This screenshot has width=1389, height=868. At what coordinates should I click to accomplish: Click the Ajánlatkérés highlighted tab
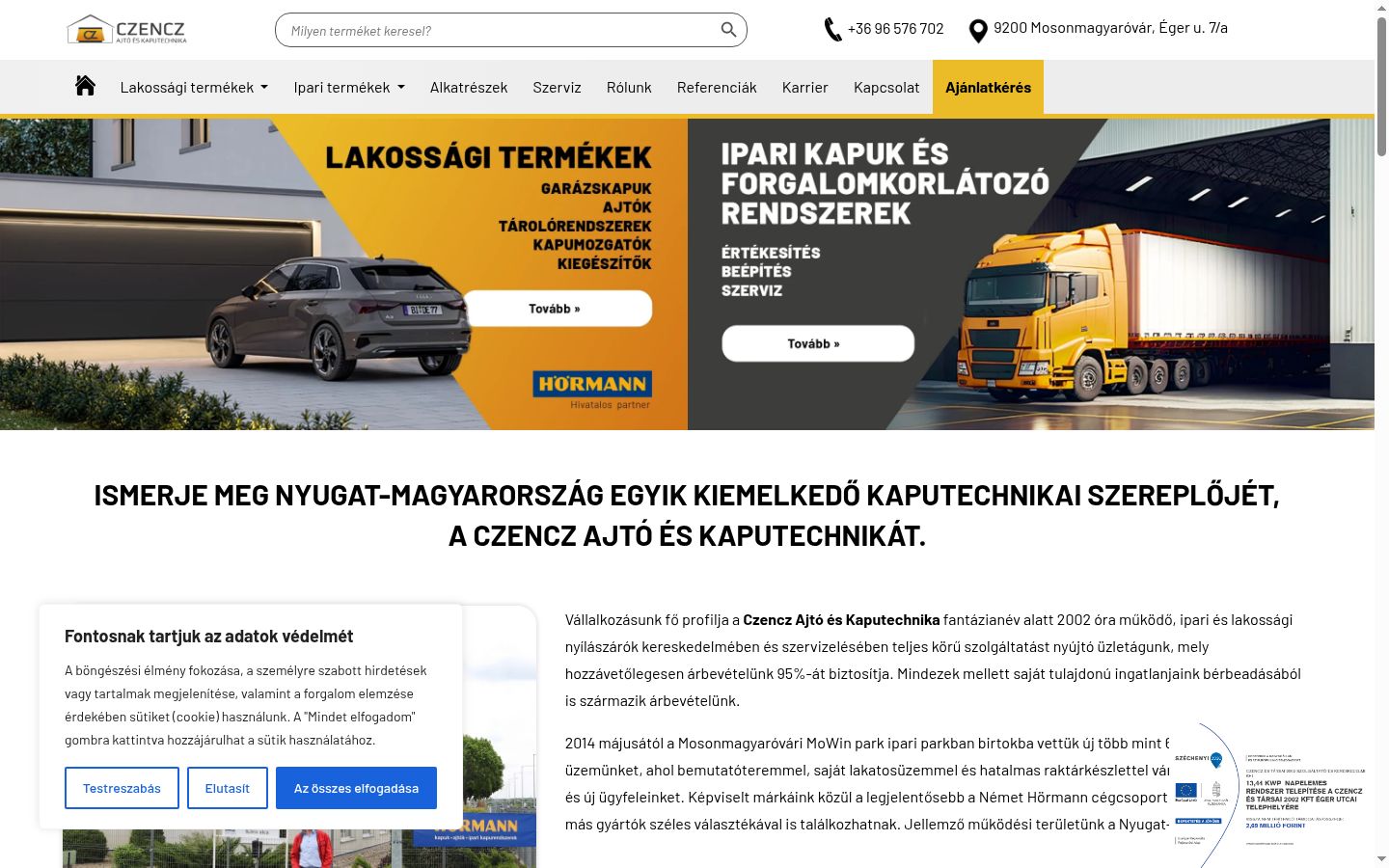(988, 88)
